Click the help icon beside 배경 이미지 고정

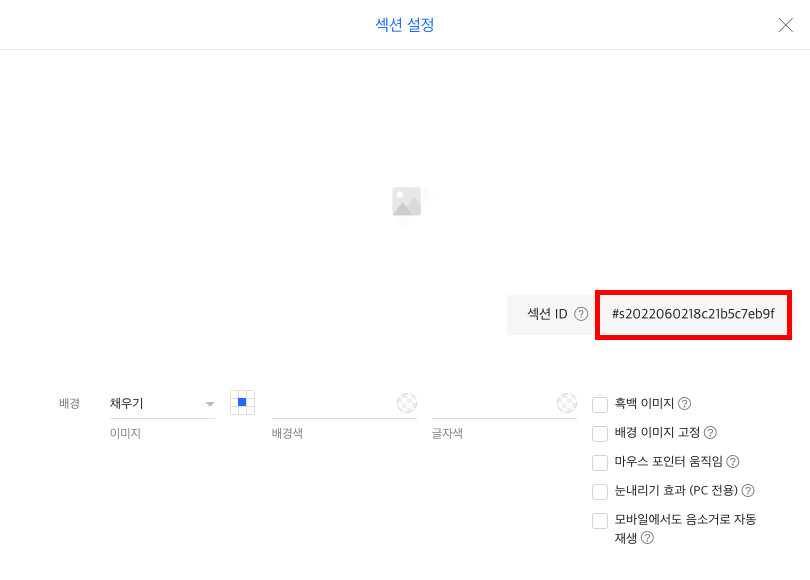tap(710, 432)
